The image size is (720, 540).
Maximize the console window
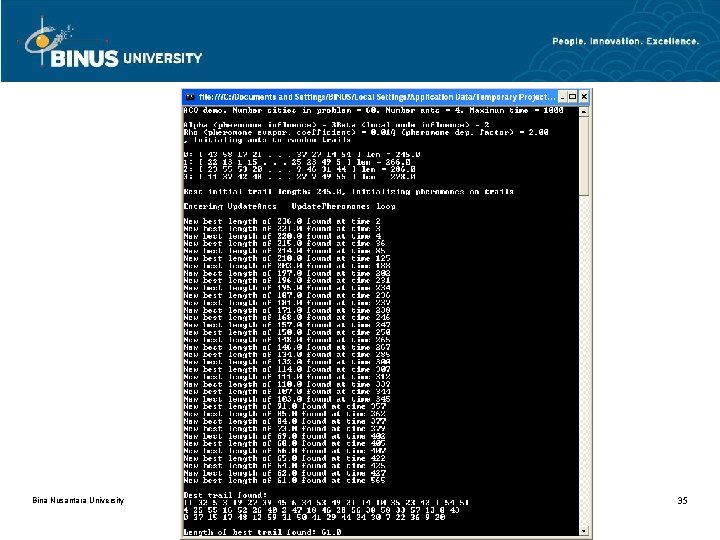573,97
